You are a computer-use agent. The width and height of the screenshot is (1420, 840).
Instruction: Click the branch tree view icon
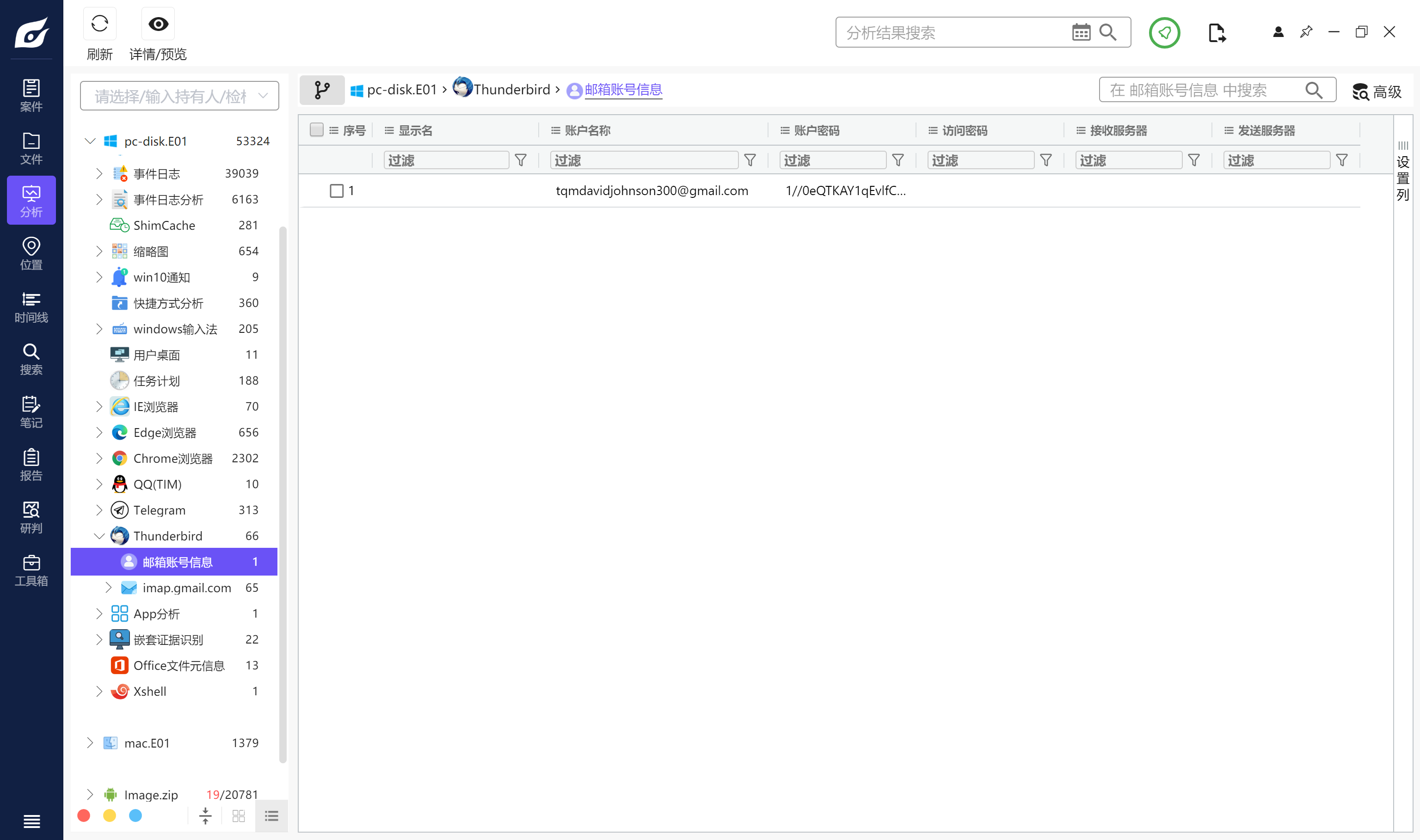point(322,90)
